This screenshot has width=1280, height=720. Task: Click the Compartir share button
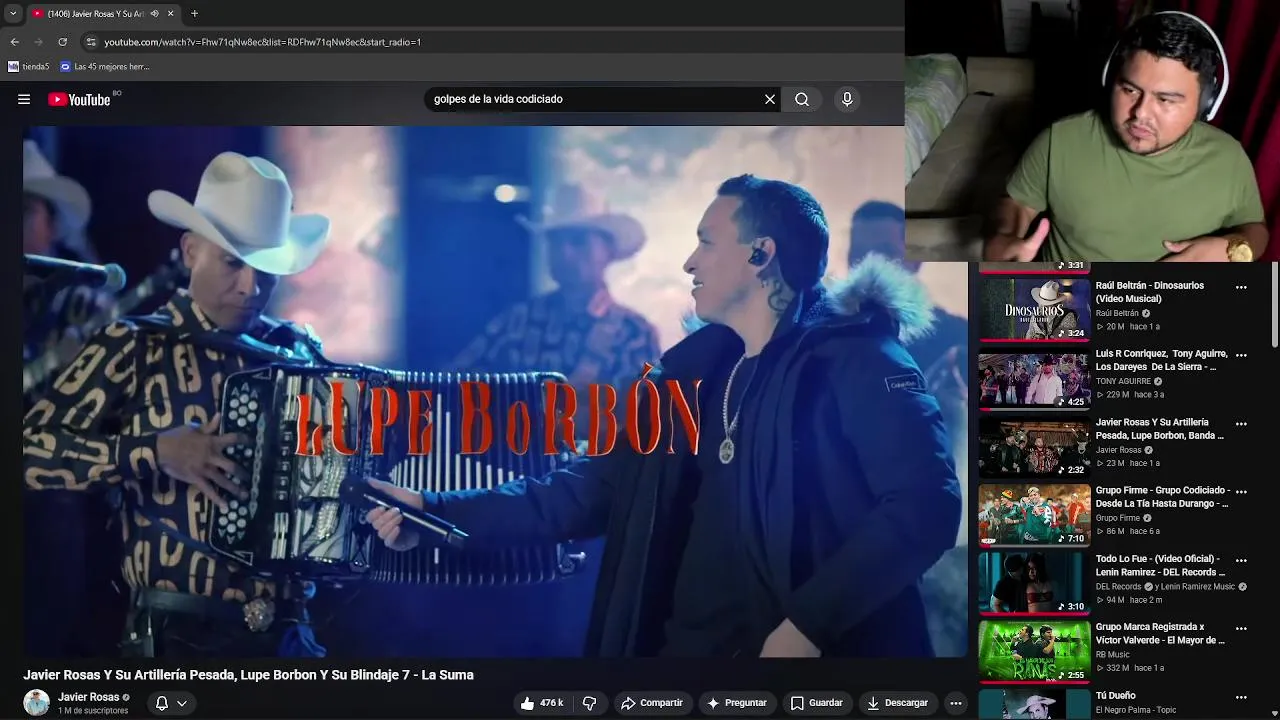[x=652, y=703]
